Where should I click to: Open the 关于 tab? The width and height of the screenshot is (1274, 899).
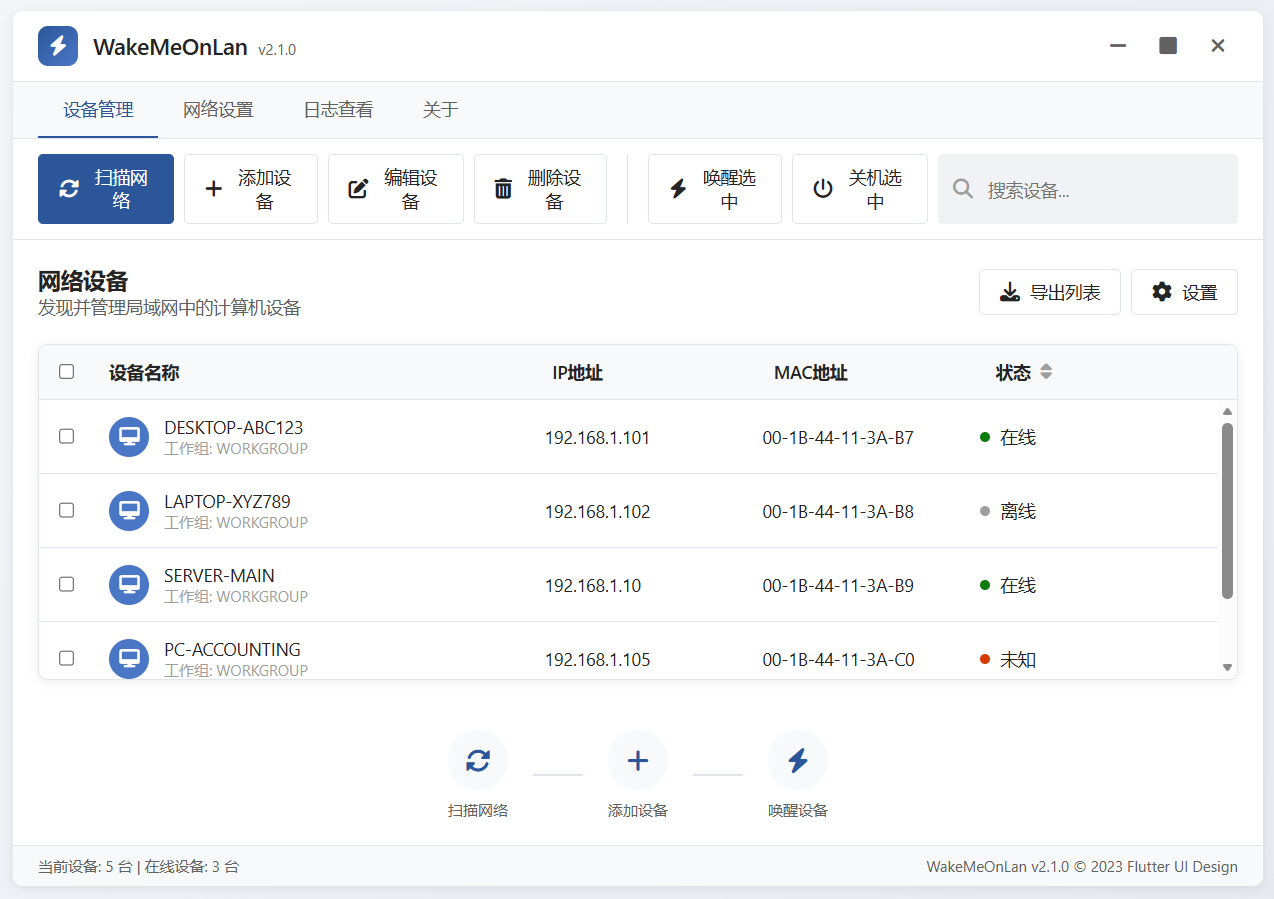(x=440, y=110)
